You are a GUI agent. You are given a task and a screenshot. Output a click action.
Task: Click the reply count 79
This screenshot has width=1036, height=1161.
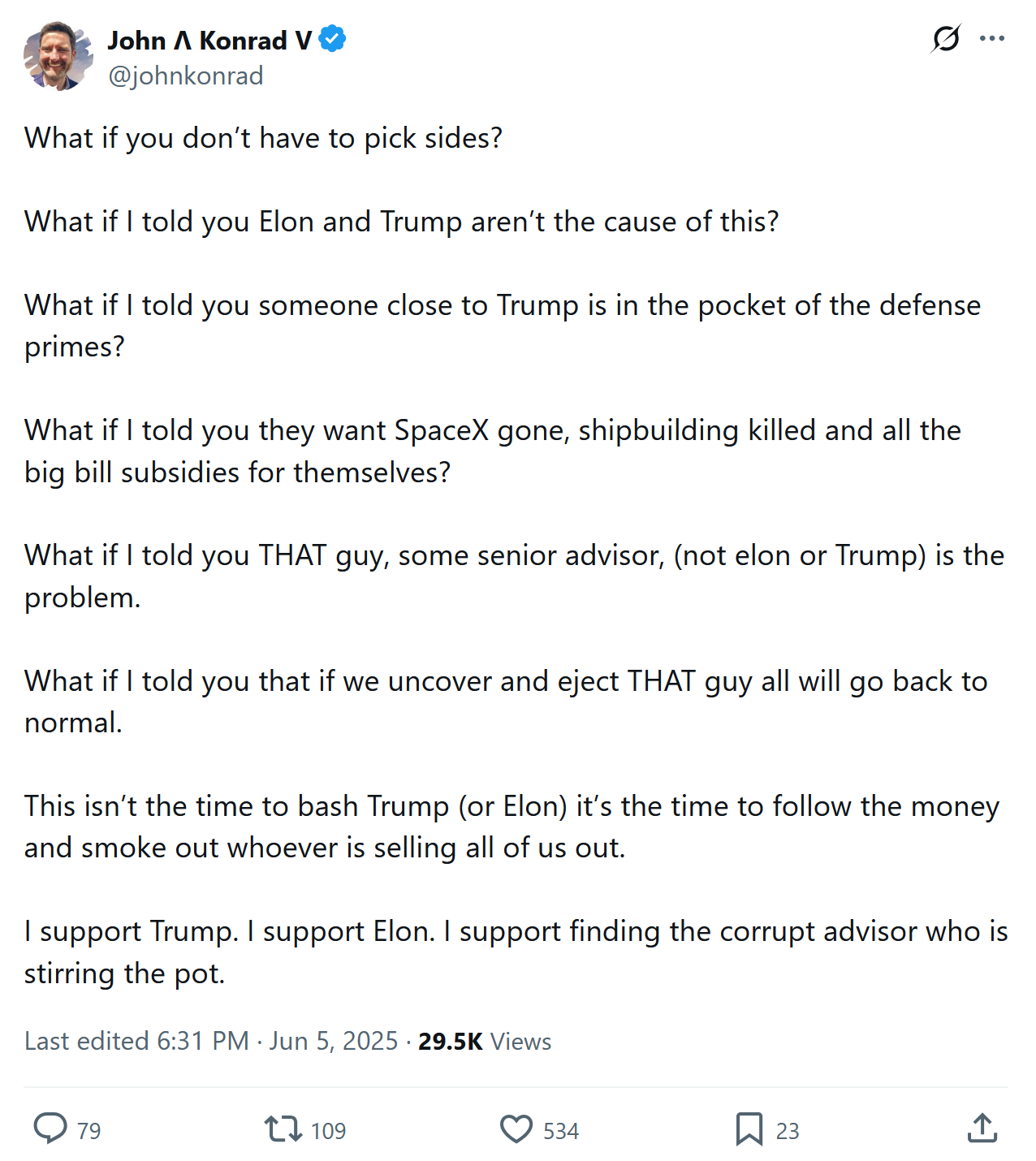coord(89,1131)
